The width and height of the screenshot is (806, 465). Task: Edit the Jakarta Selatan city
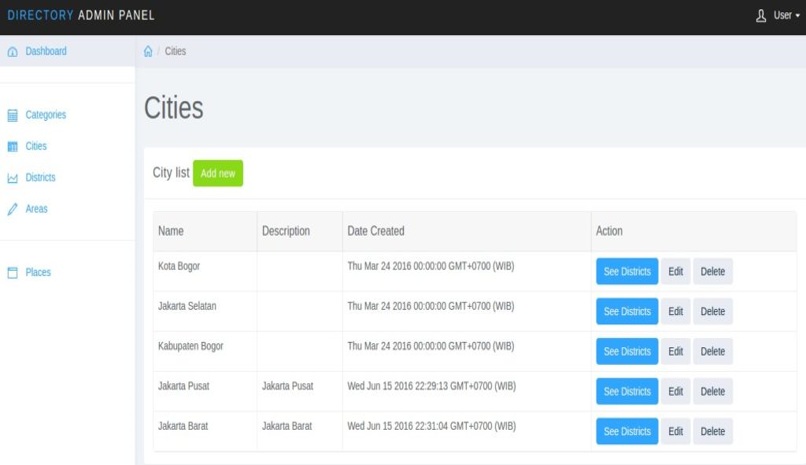tap(676, 312)
